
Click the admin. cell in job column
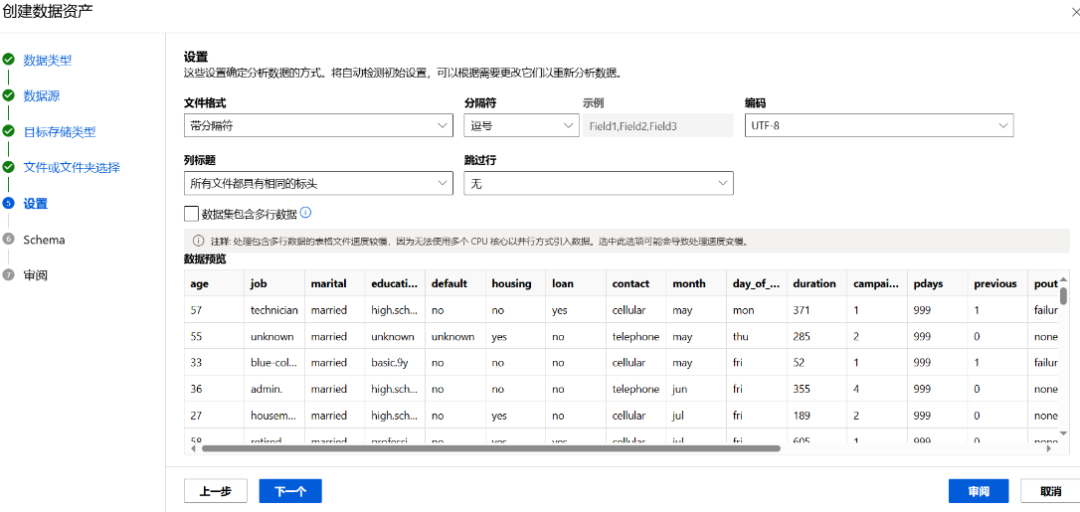(275, 389)
